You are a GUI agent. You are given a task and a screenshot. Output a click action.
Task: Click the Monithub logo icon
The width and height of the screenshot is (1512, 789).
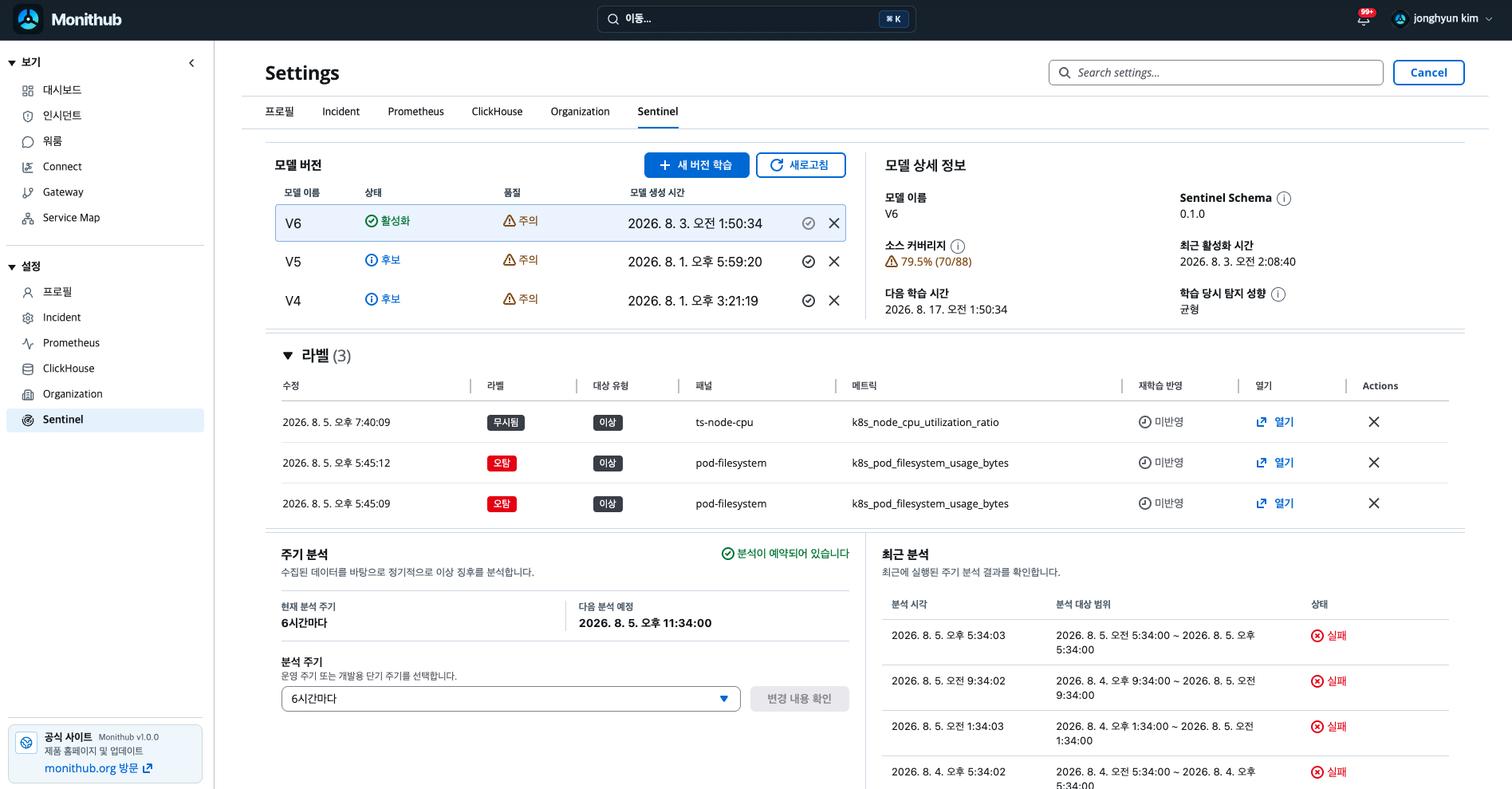(x=29, y=19)
